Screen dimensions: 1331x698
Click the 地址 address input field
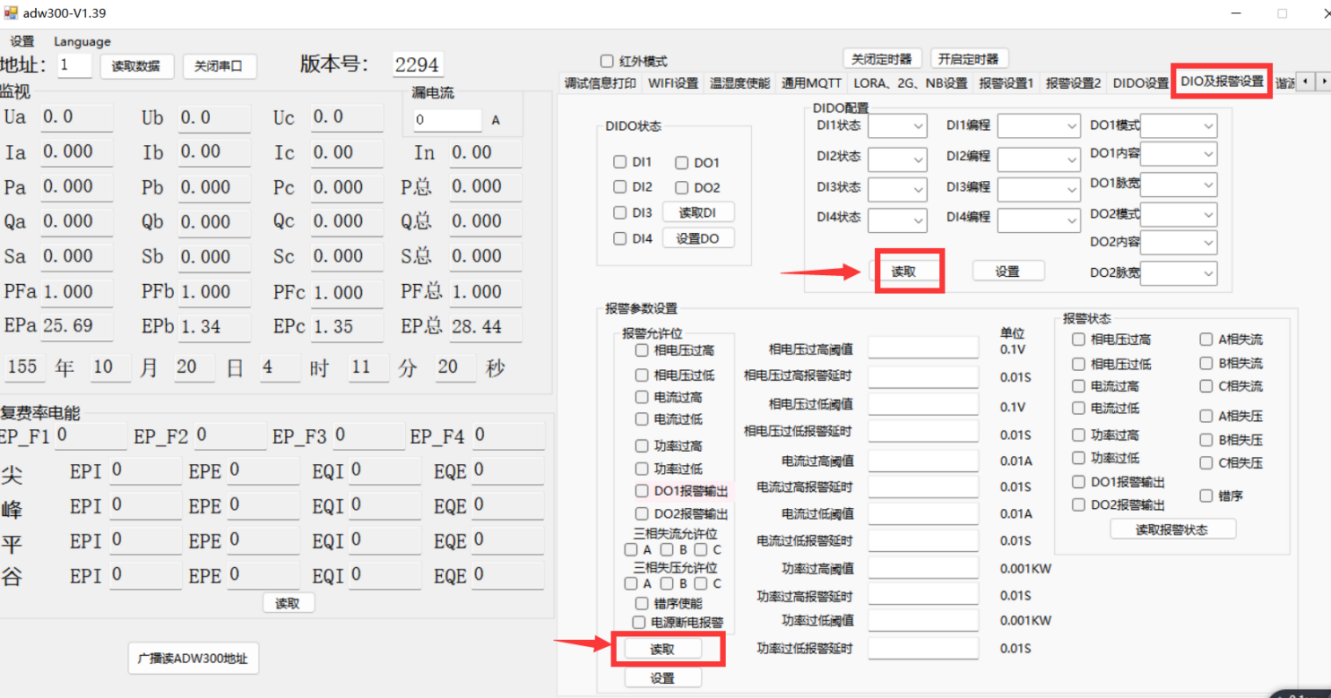click(74, 66)
